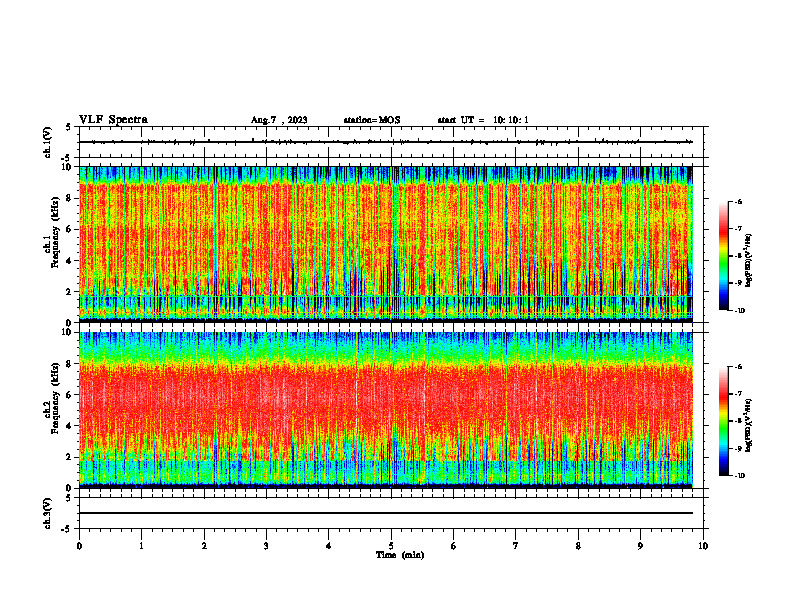Click the ch.2 spectrogram color scale bar
Image resolution: width=792 pixels, height=612 pixels.
724,421
